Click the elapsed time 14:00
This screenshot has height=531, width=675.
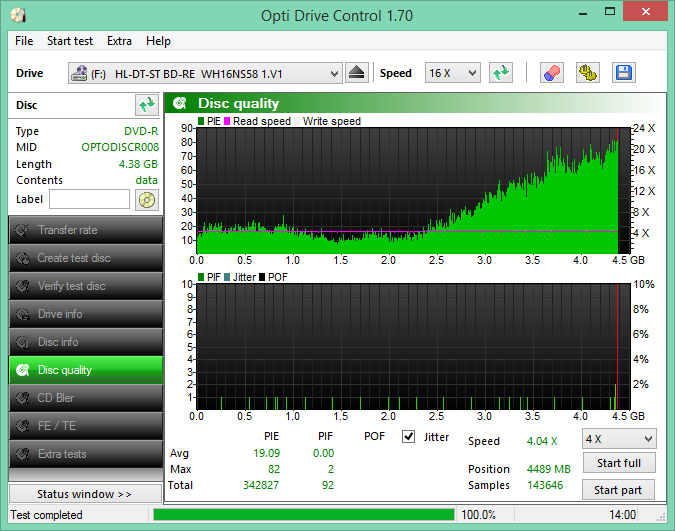pos(622,515)
